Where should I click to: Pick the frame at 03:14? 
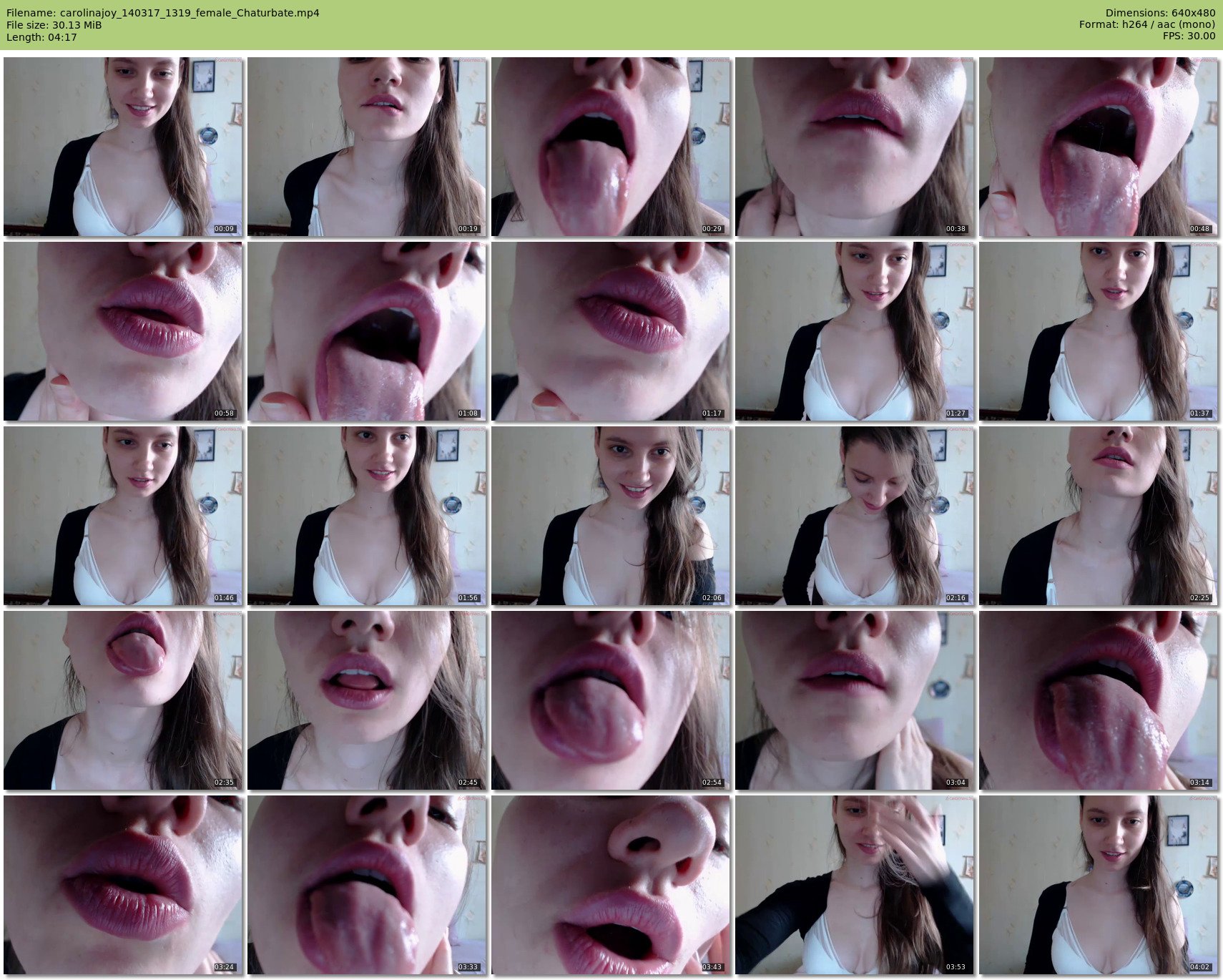[1099, 700]
